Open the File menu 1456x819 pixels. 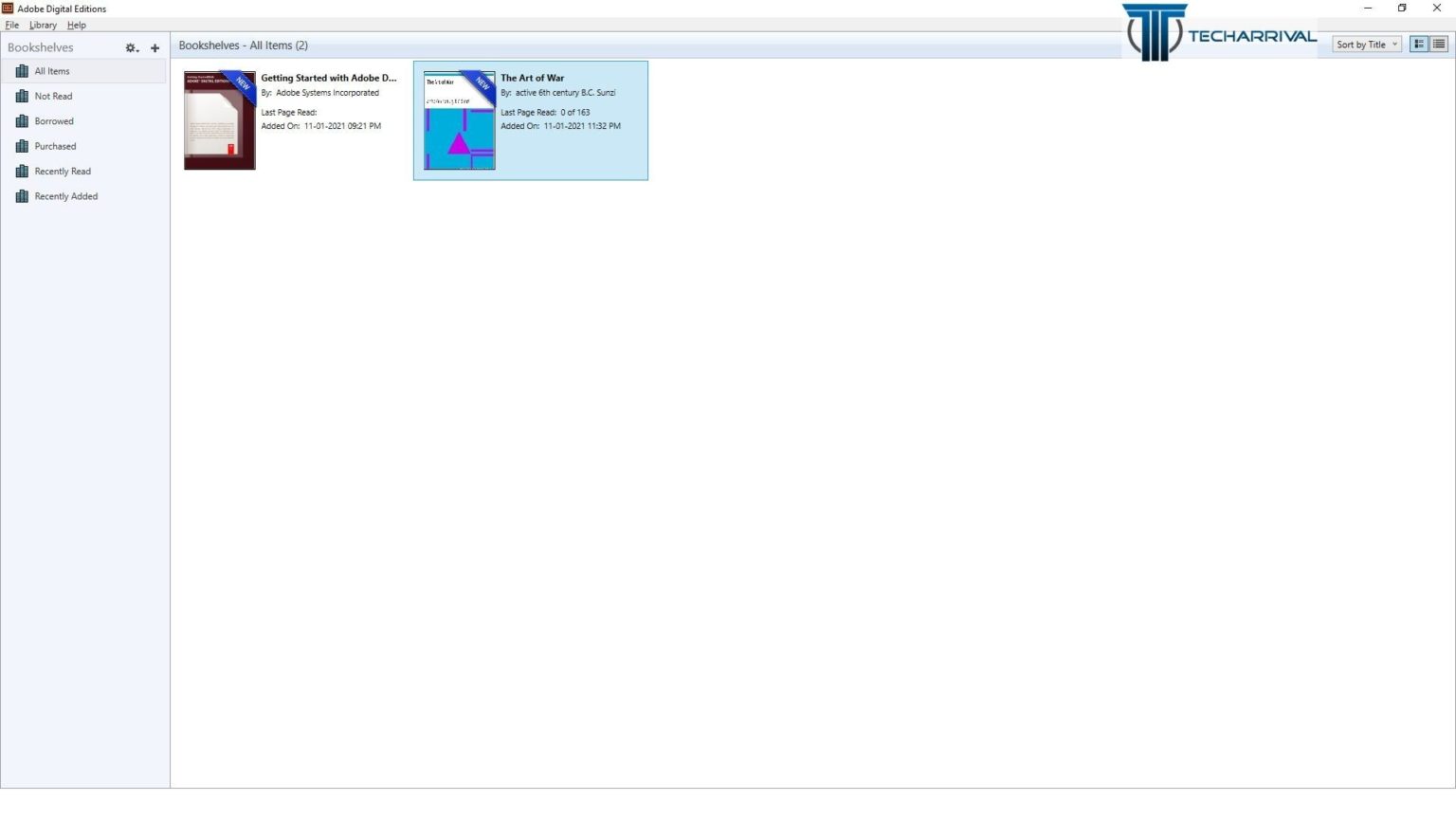click(12, 25)
